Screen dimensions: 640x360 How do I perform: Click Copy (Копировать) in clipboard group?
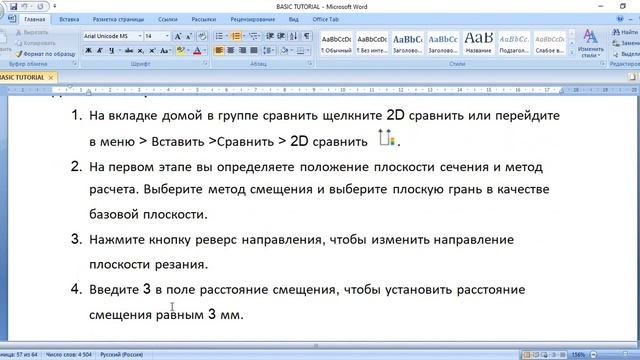[36, 43]
